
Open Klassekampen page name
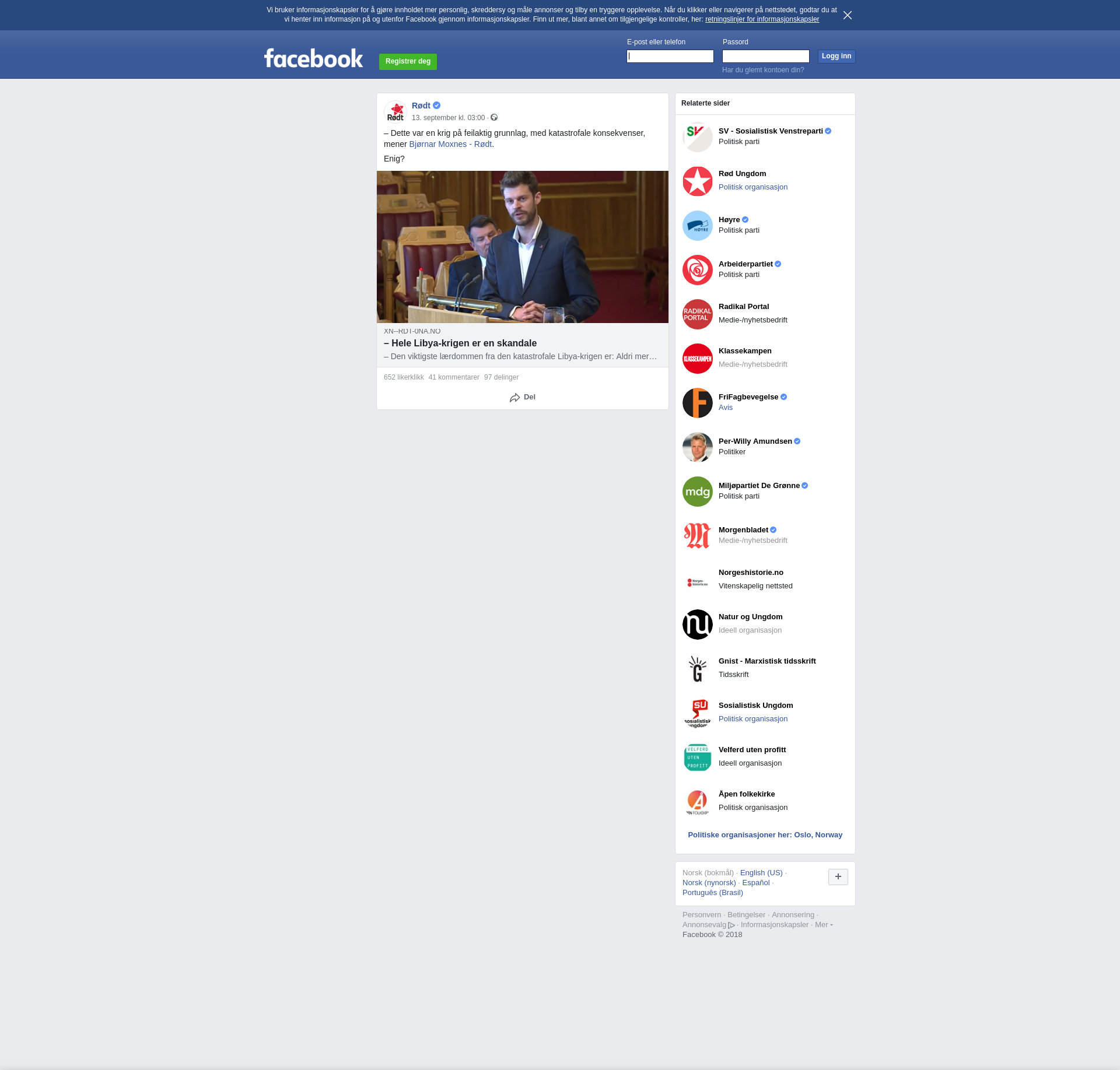[x=745, y=351]
